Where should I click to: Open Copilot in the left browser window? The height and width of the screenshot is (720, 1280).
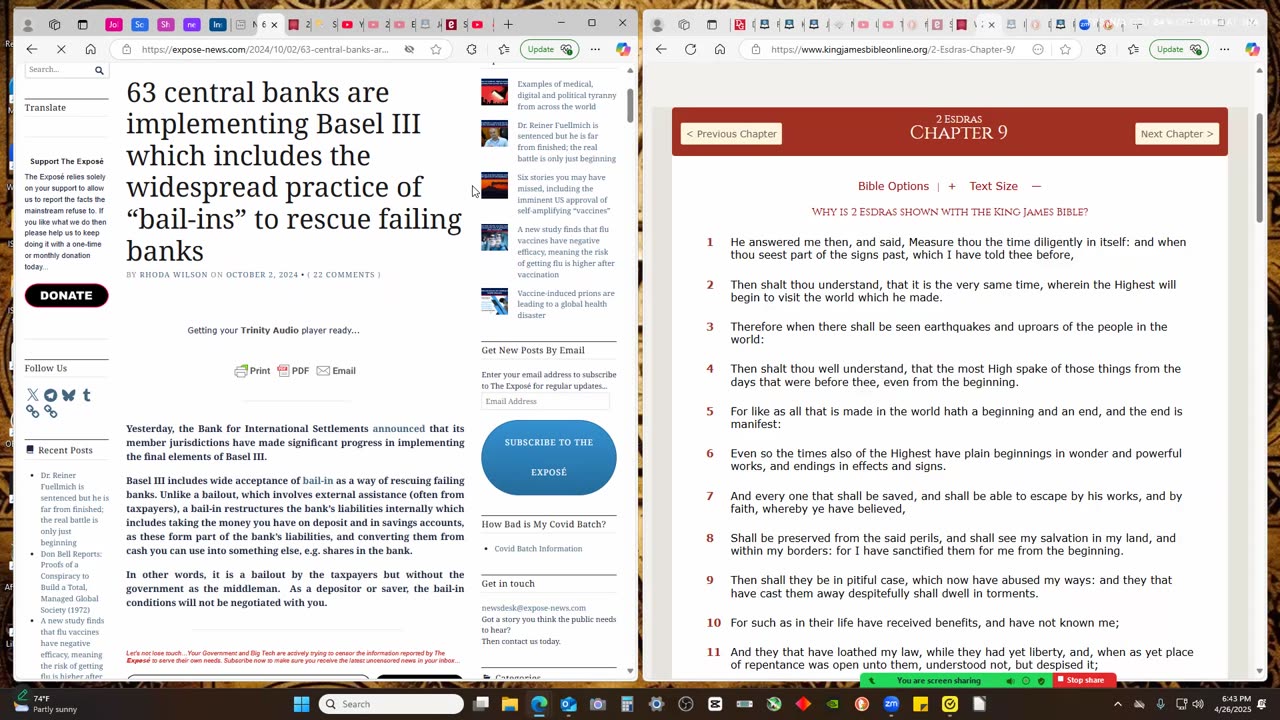point(623,49)
